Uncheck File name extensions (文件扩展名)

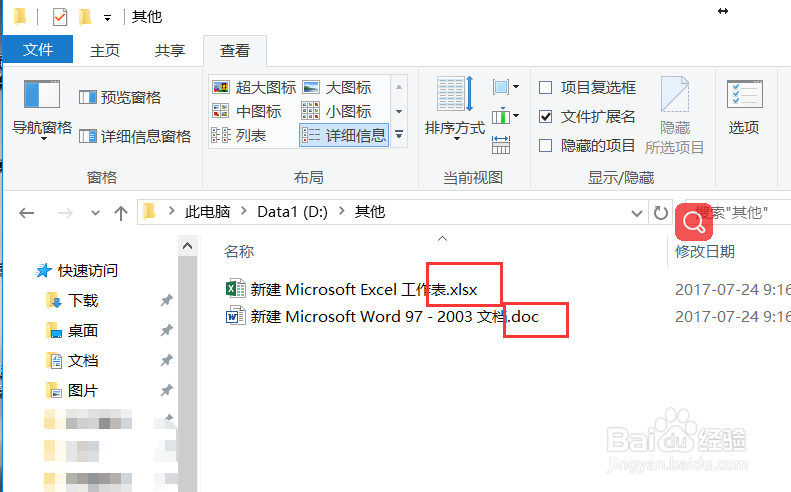point(587,117)
